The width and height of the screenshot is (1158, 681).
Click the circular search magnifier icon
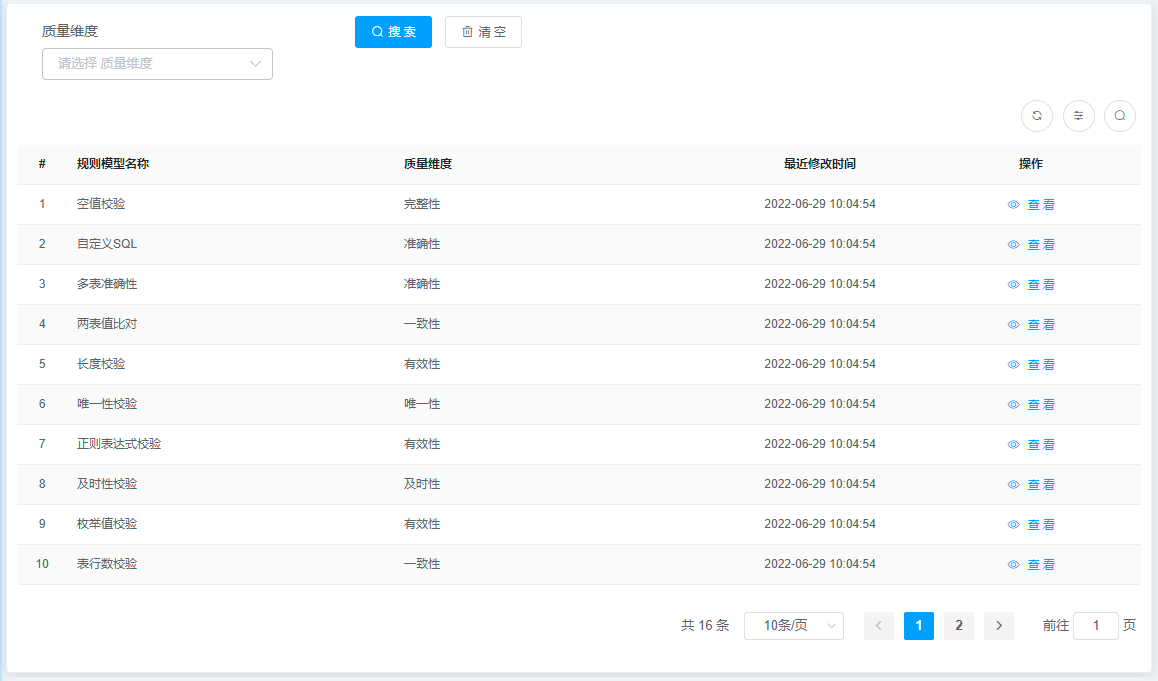1120,116
